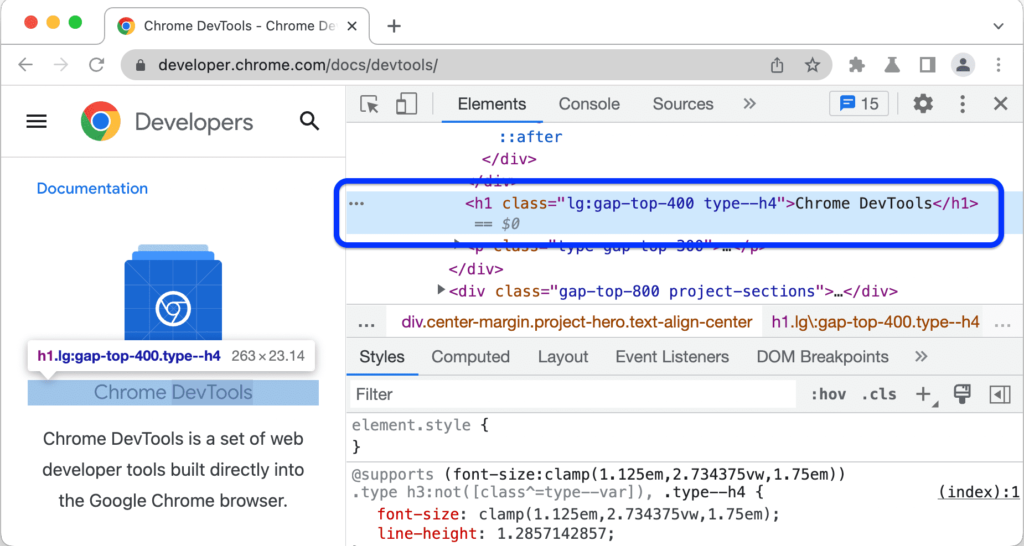The height and width of the screenshot is (546, 1024).
Task: Click the address bar URL field
Action: pos(475,65)
